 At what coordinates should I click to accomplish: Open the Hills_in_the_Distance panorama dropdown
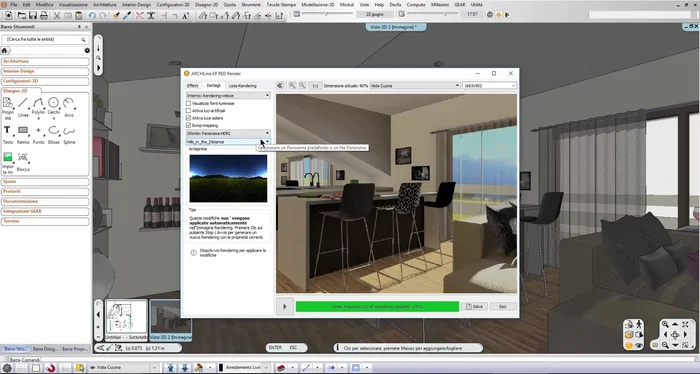[x=228, y=141]
